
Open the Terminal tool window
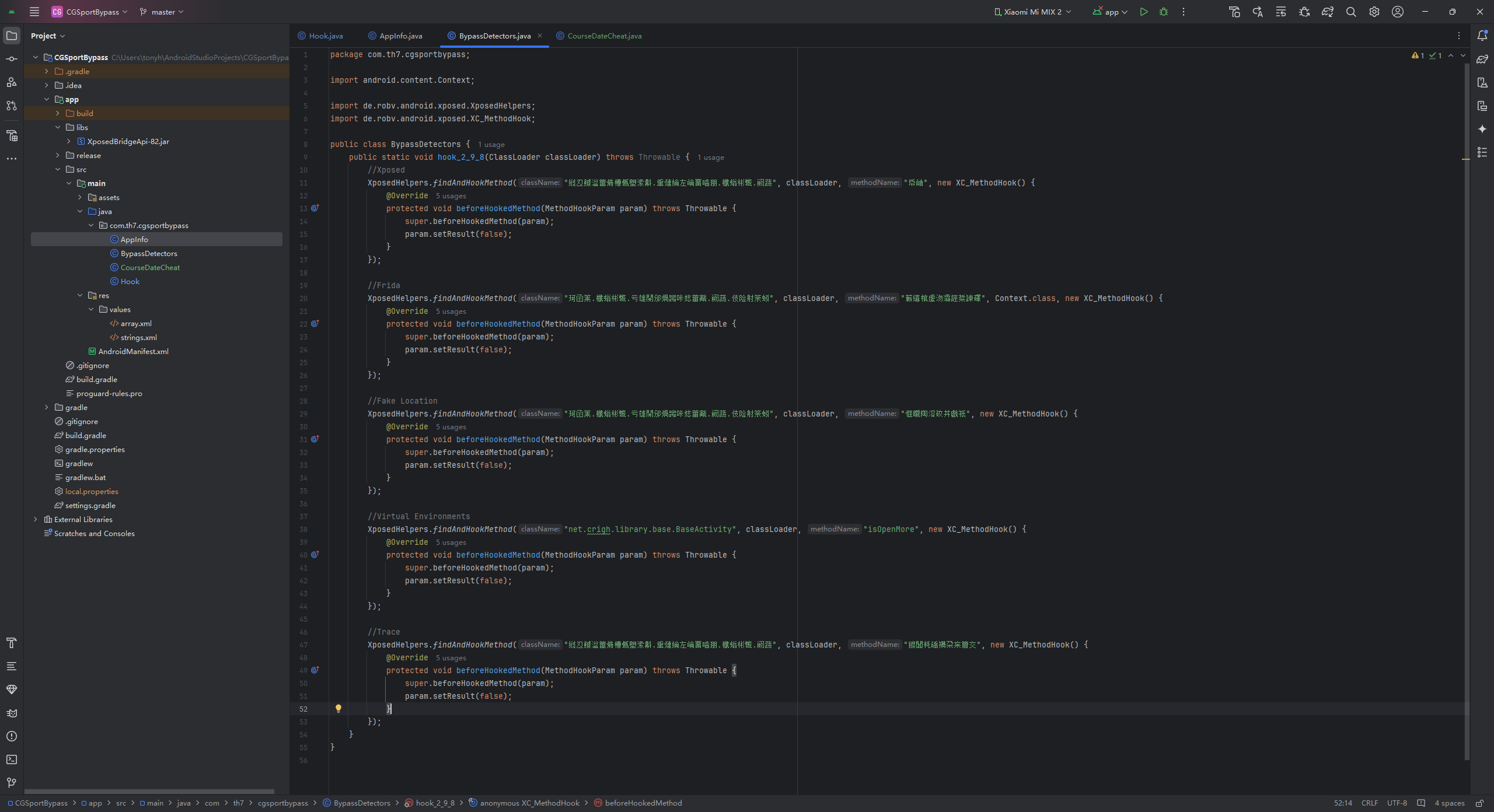click(12, 759)
